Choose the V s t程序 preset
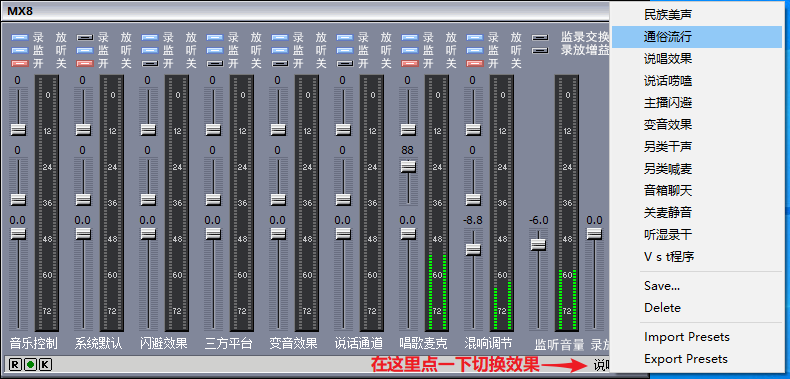 point(697,257)
